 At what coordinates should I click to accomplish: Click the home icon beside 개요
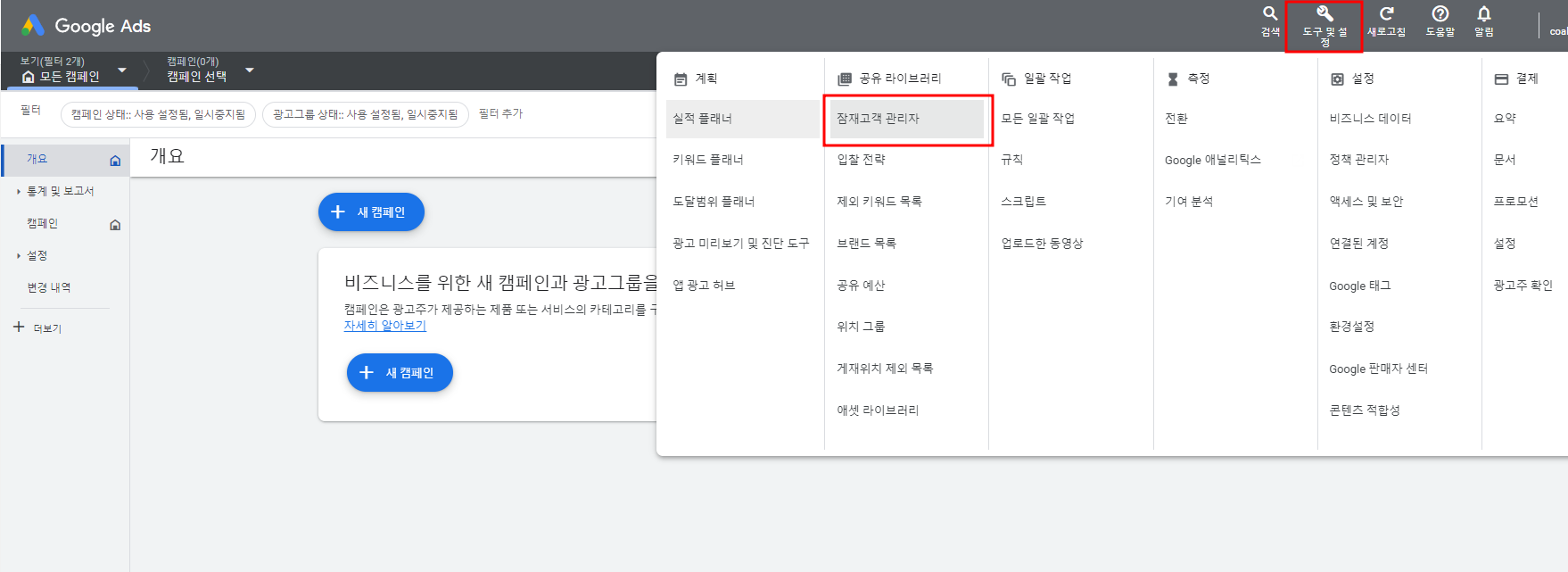coord(115,161)
